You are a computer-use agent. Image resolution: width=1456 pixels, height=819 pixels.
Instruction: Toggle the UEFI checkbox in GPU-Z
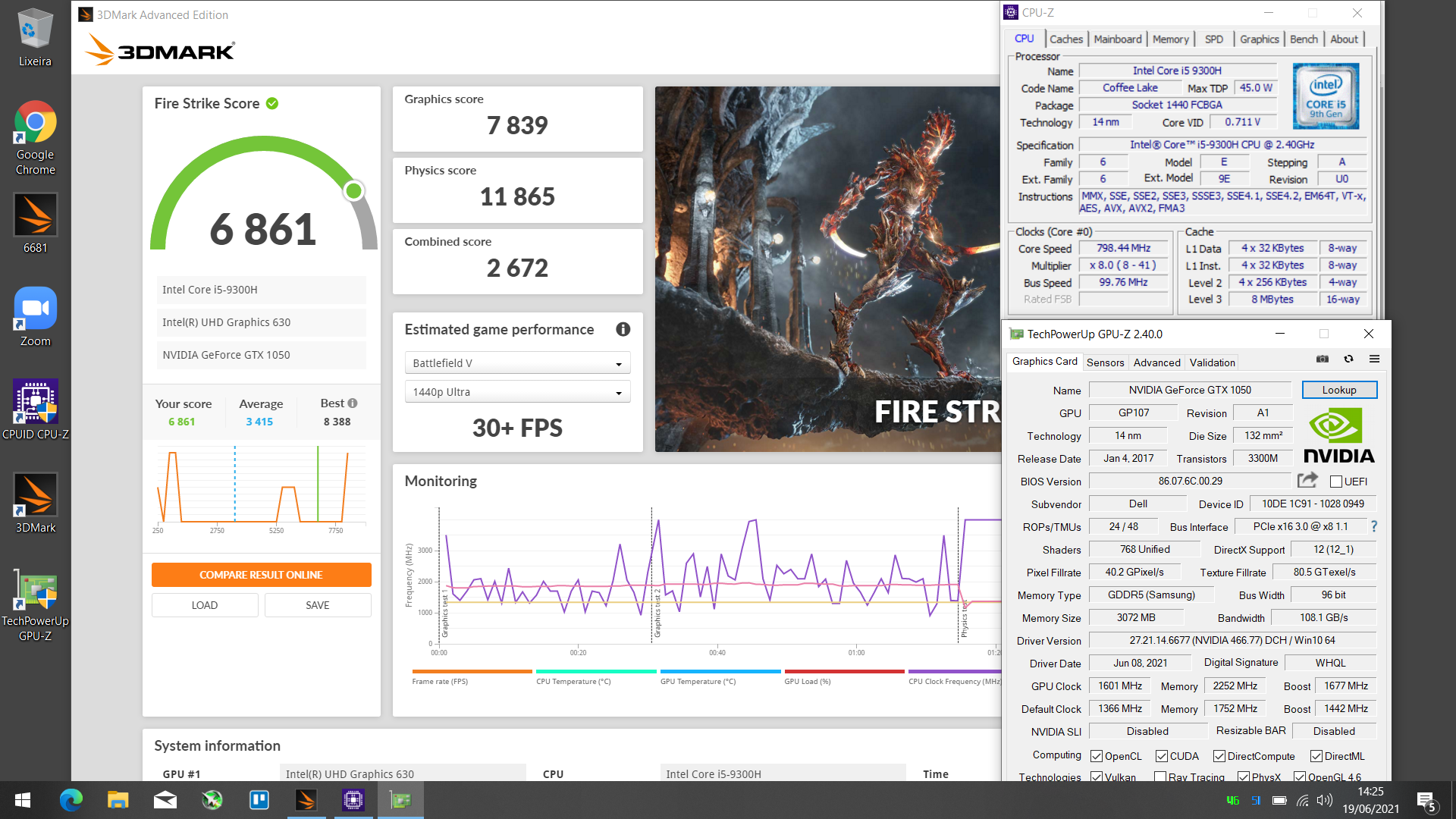click(1336, 482)
